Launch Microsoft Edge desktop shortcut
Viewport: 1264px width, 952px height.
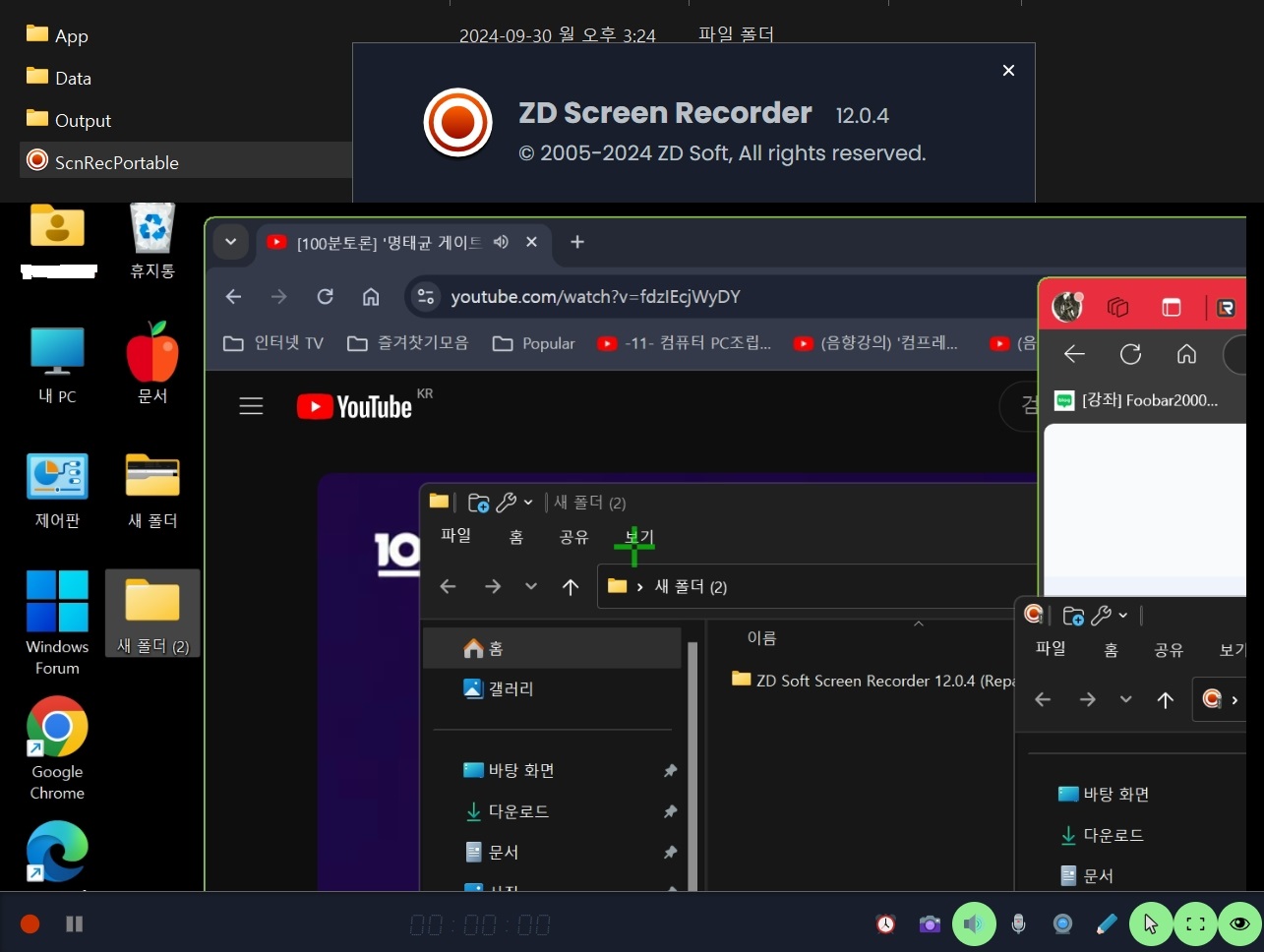tap(57, 852)
